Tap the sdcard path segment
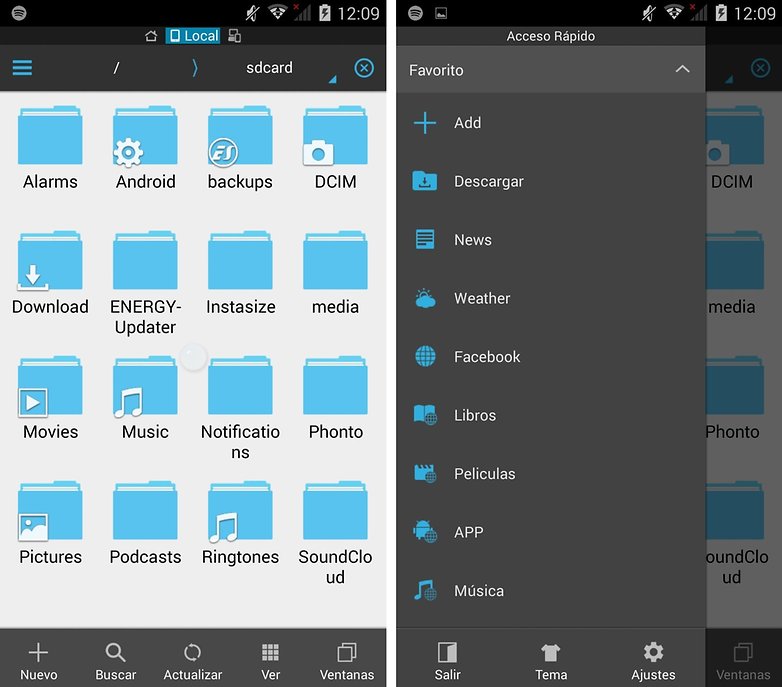This screenshot has height=687, width=782. (269, 68)
